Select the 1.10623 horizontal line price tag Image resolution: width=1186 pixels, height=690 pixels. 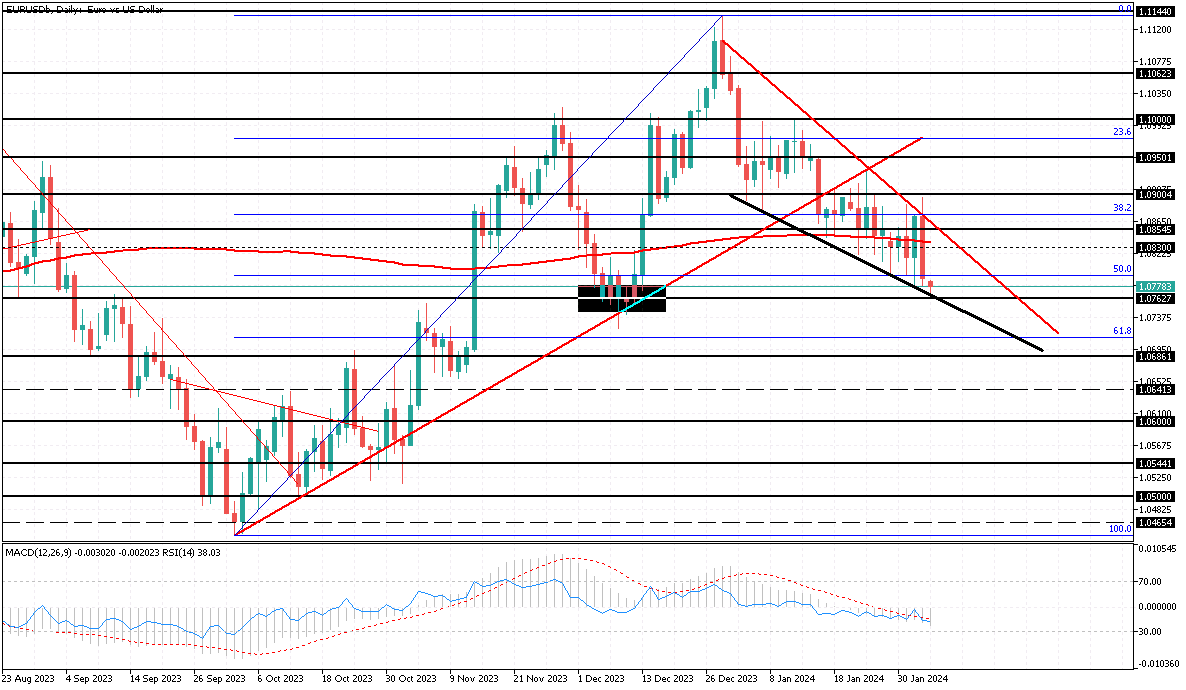coord(1156,73)
